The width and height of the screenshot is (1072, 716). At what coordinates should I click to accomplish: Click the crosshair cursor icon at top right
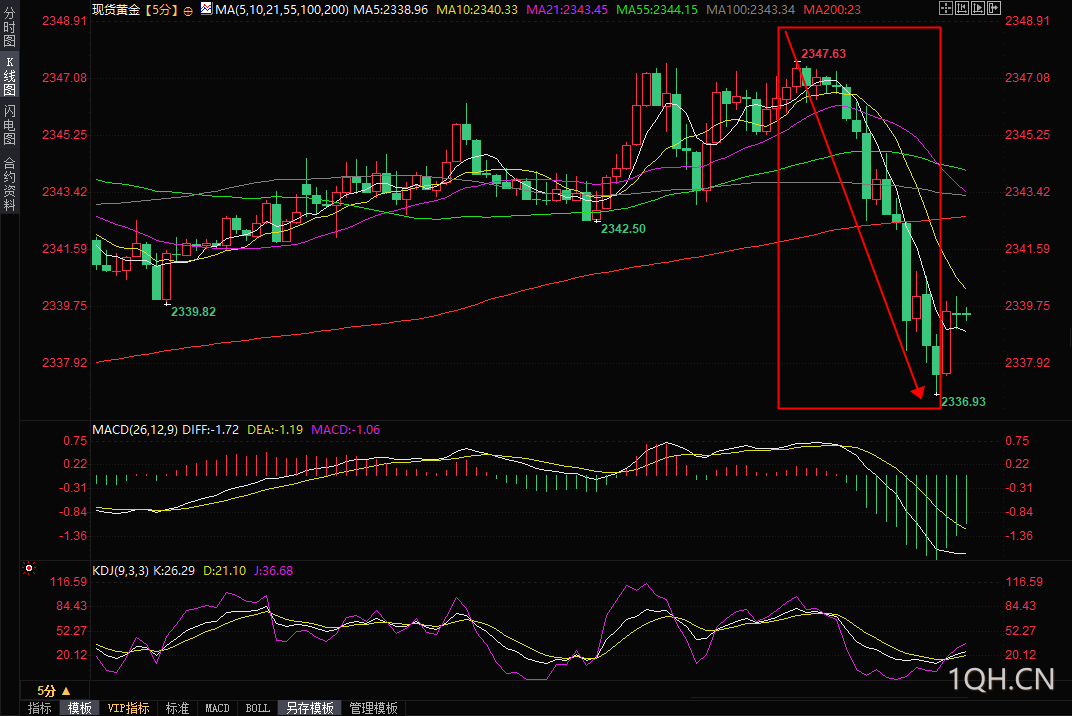point(946,8)
